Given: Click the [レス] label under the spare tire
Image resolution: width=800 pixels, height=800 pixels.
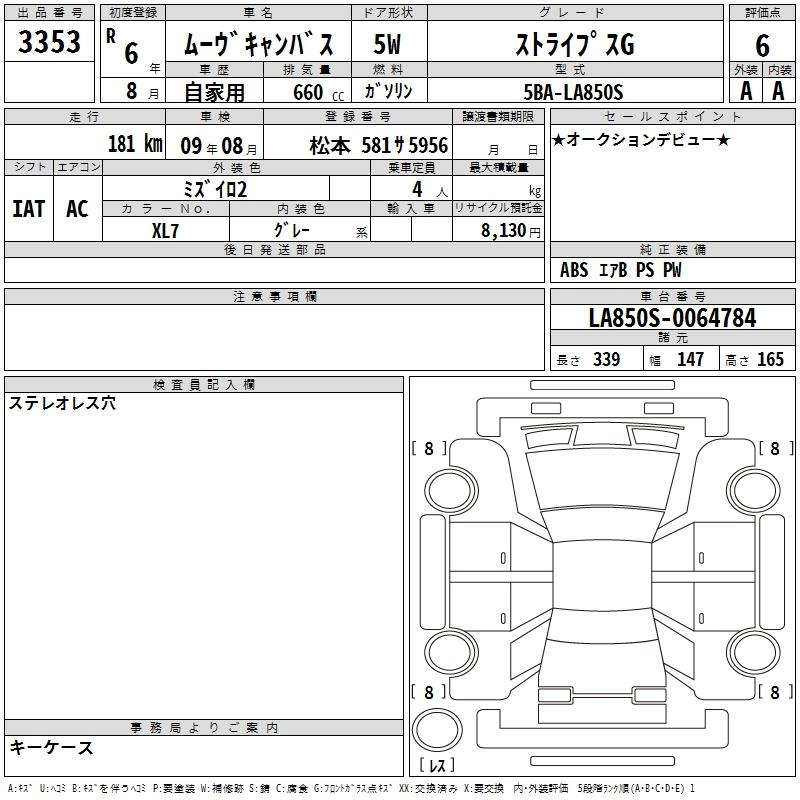Looking at the screenshot, I should tap(436, 766).
